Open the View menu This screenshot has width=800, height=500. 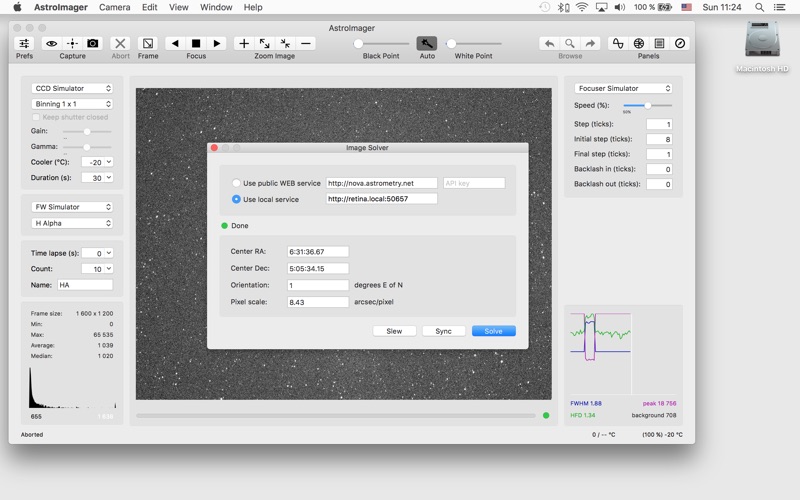pyautogui.click(x=179, y=7)
